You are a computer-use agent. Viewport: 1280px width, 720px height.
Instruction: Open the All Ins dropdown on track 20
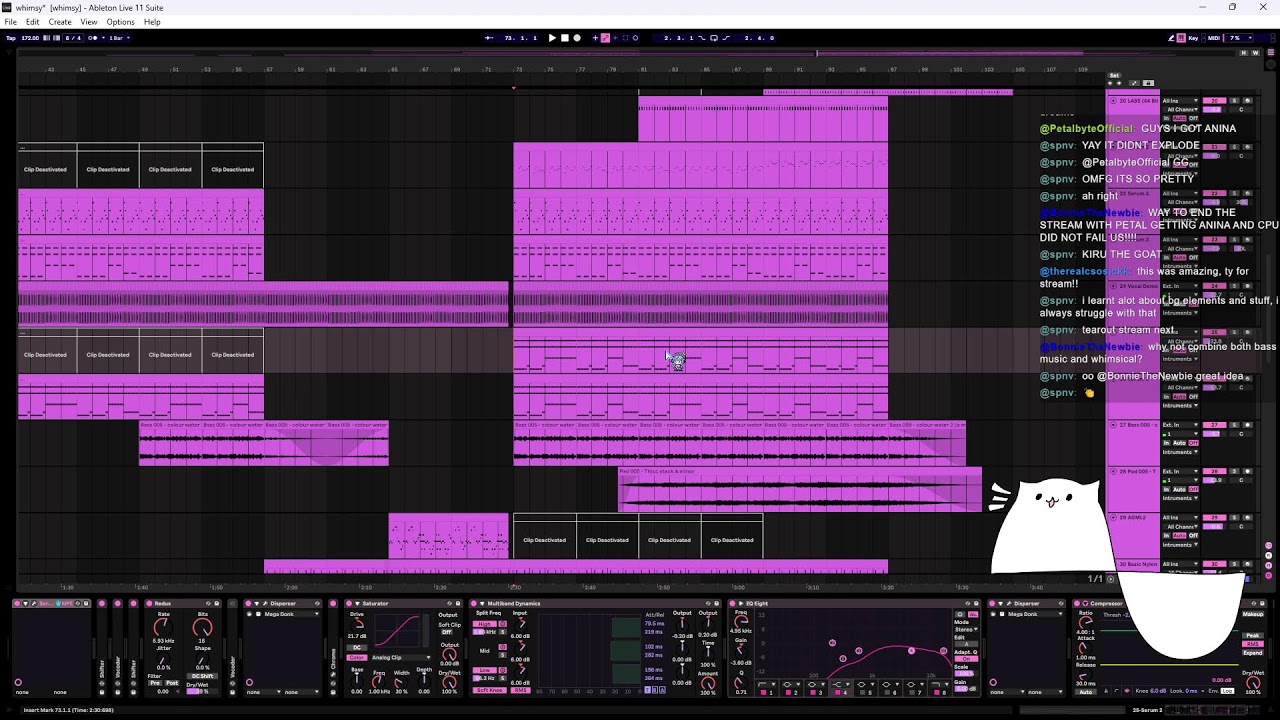1180,101
